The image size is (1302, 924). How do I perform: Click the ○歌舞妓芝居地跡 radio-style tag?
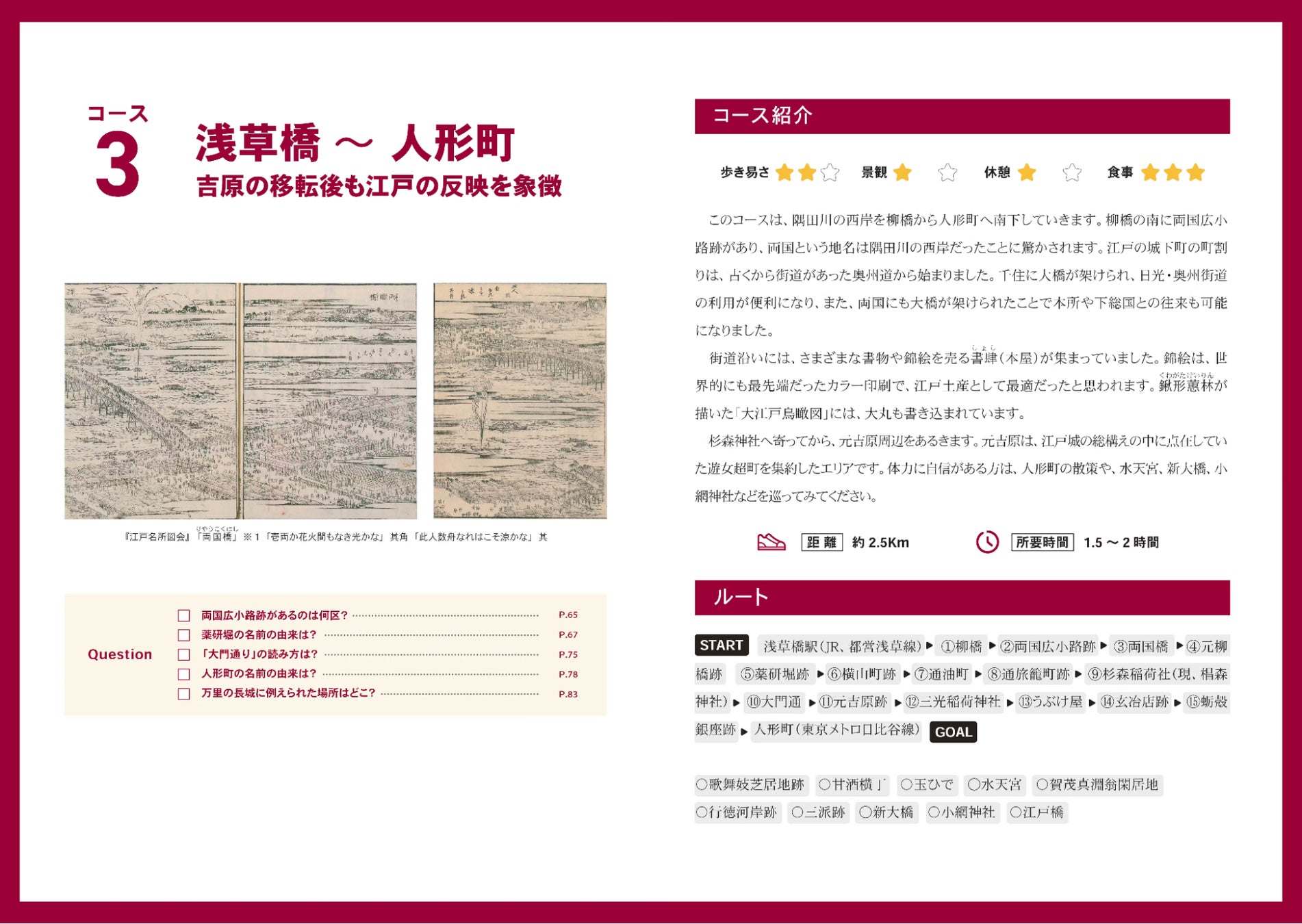click(750, 784)
